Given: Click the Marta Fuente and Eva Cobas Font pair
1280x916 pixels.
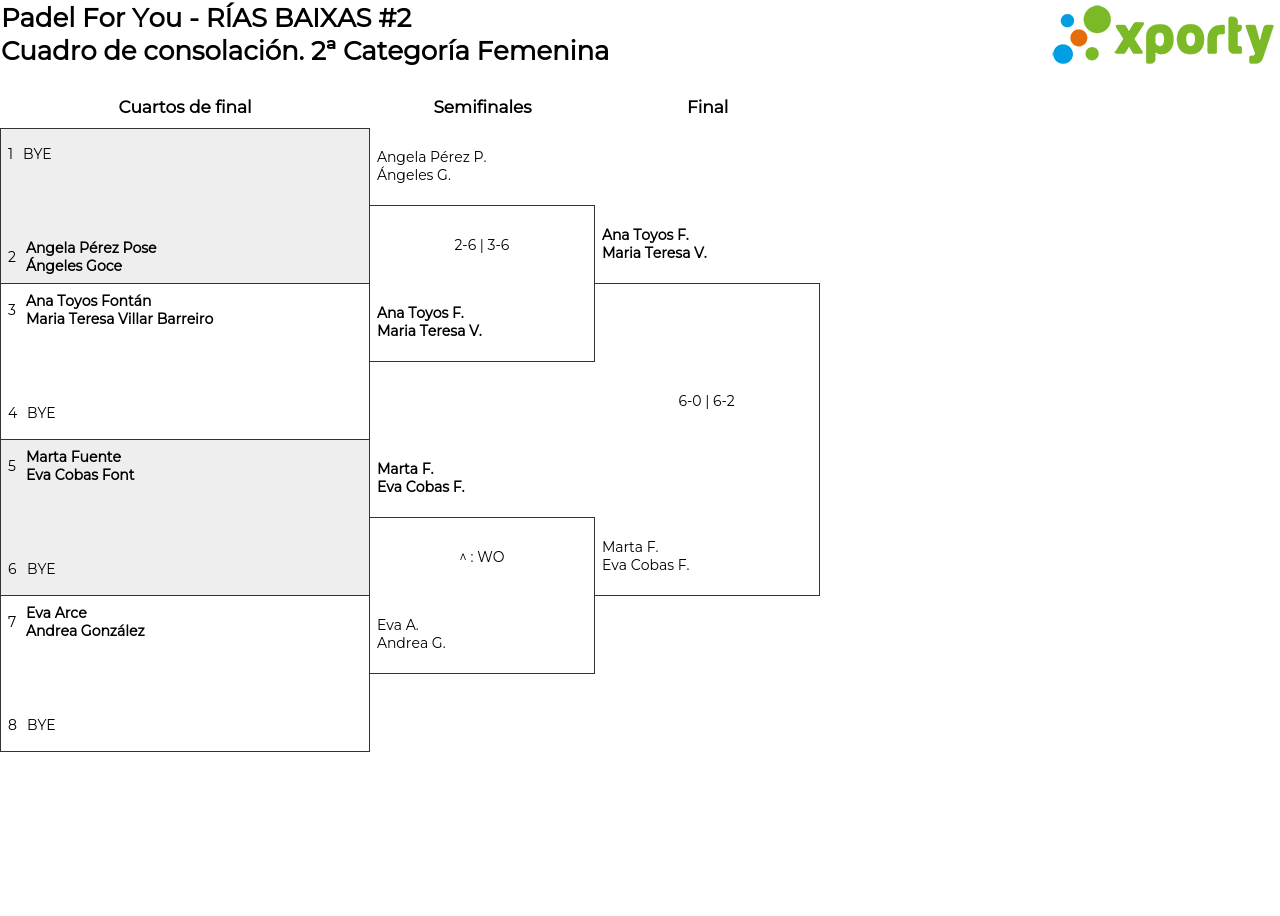Looking at the screenshot, I should (x=80, y=466).
